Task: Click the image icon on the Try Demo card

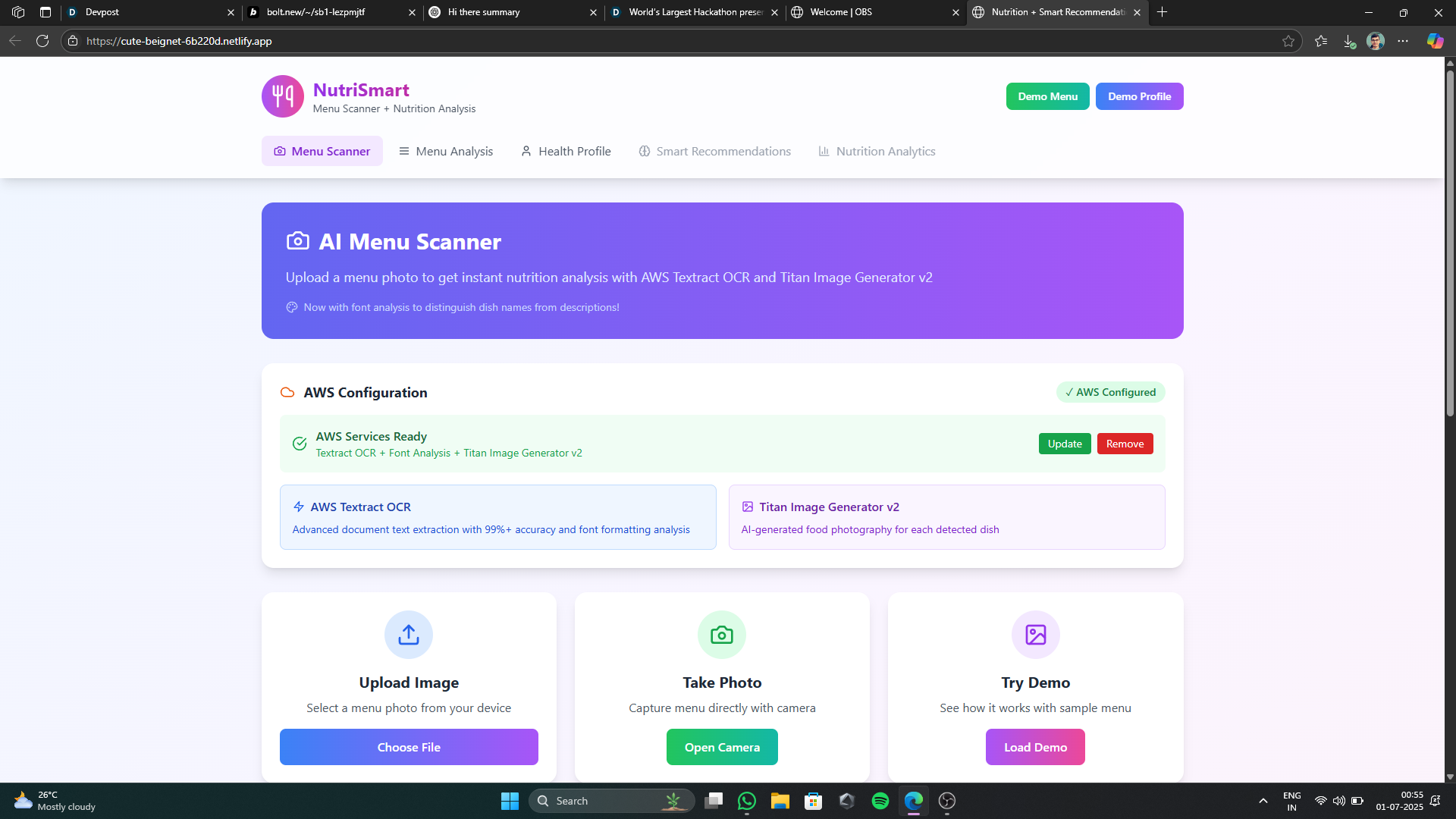Action: coord(1035,634)
